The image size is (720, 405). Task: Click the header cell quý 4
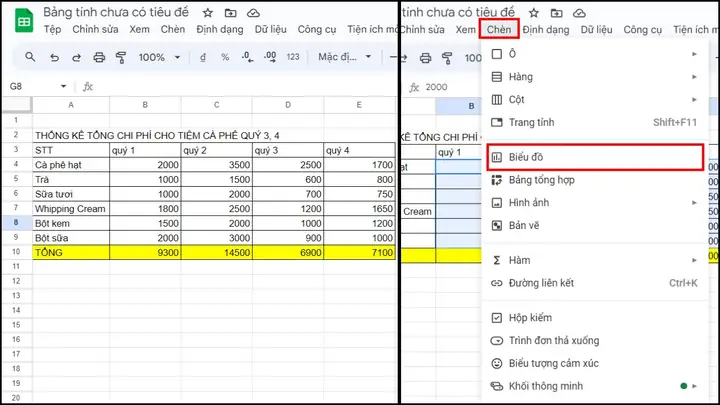coord(359,150)
